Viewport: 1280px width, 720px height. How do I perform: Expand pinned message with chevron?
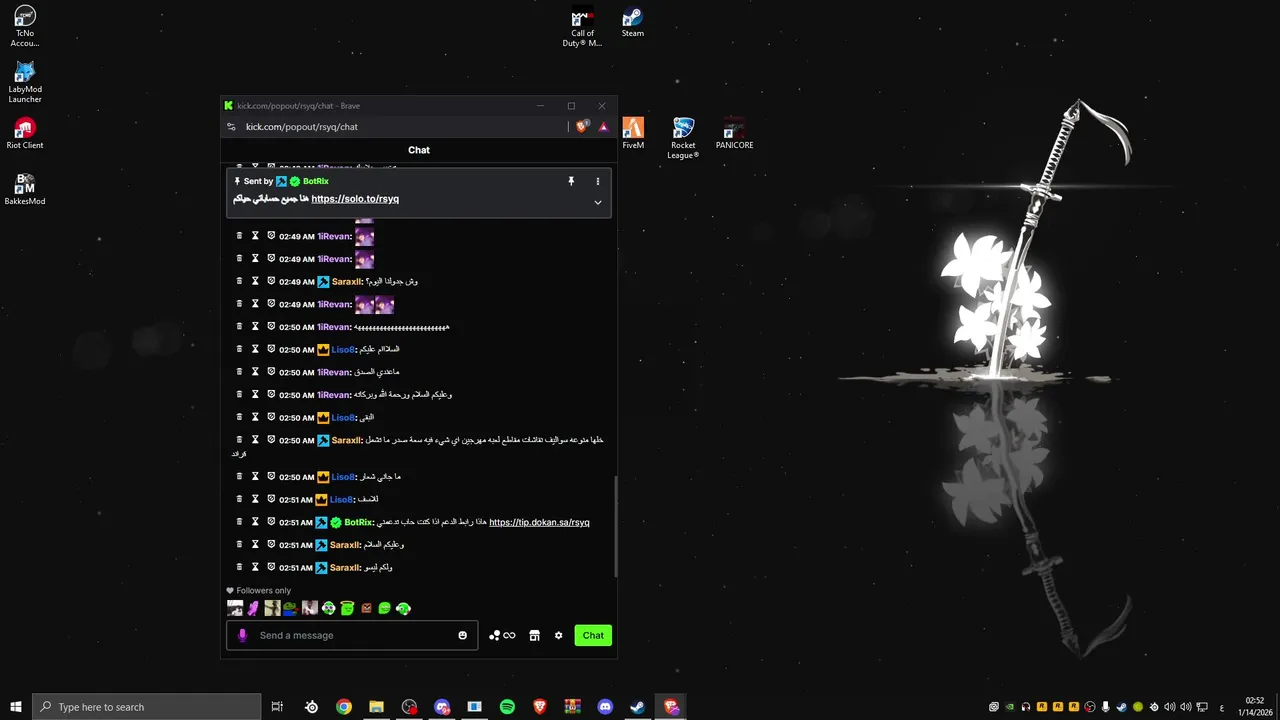click(598, 202)
